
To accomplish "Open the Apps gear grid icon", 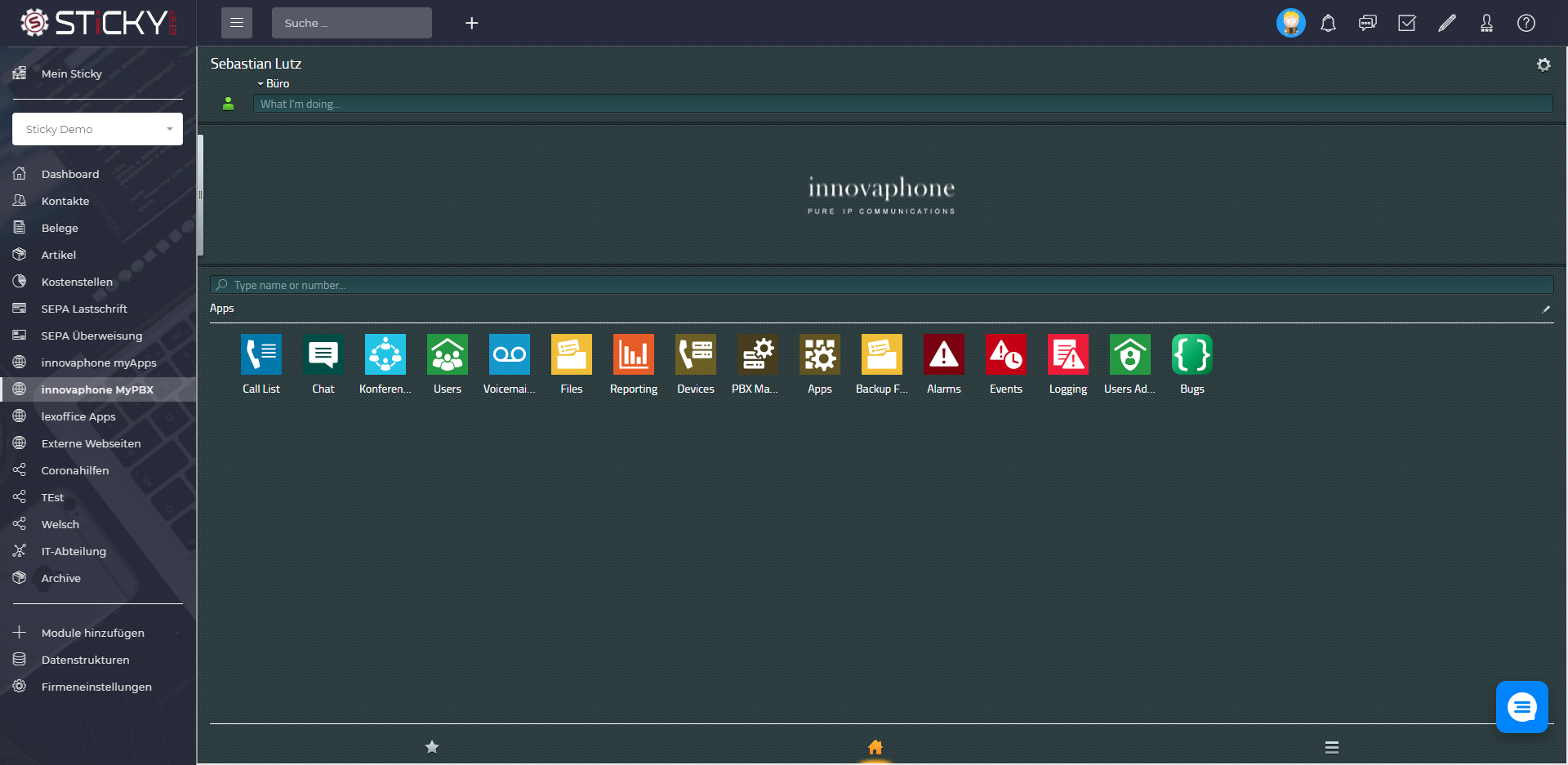I will click(x=820, y=354).
